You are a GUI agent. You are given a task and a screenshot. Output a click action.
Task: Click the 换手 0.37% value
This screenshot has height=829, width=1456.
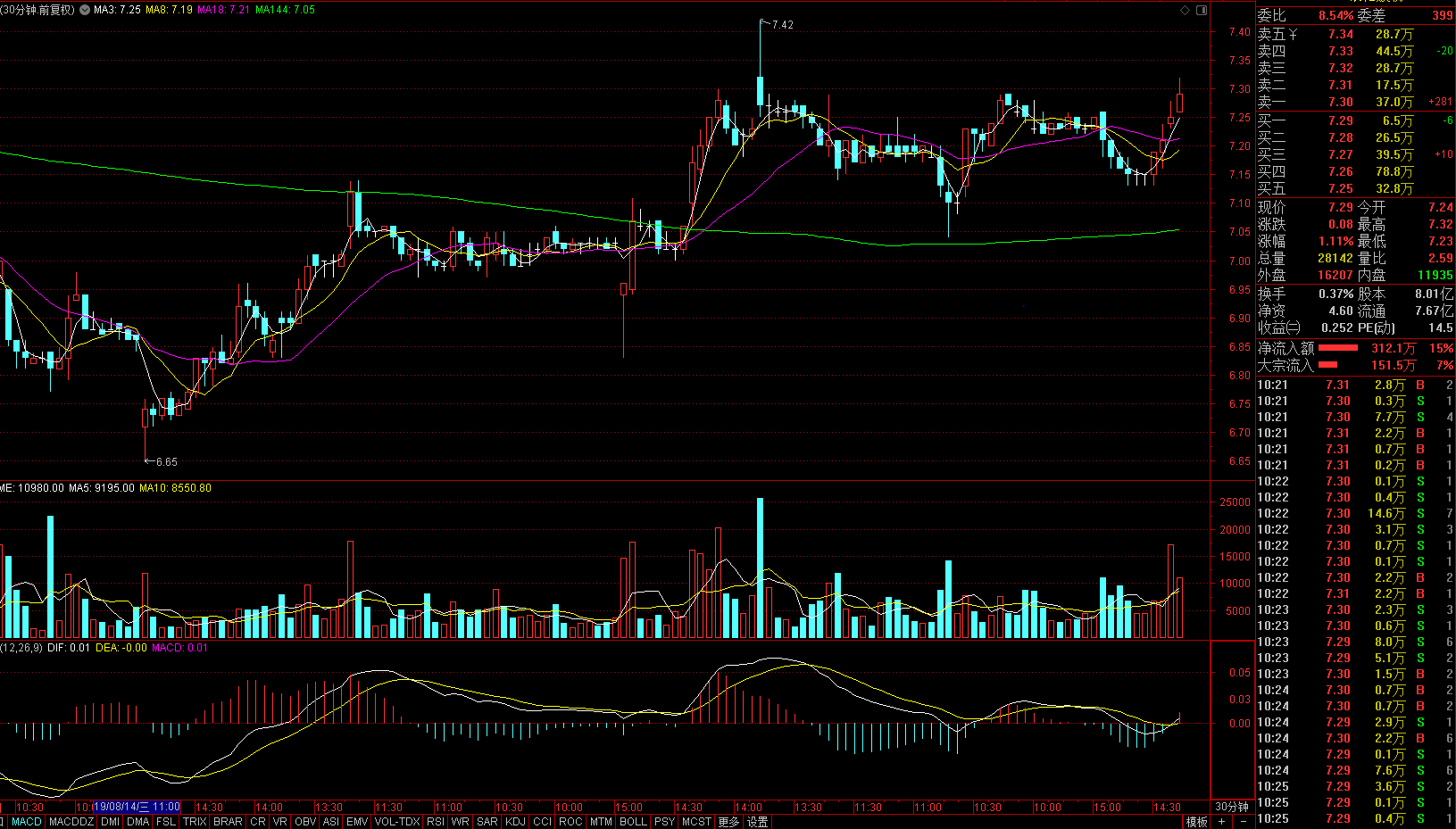[x=1335, y=294]
